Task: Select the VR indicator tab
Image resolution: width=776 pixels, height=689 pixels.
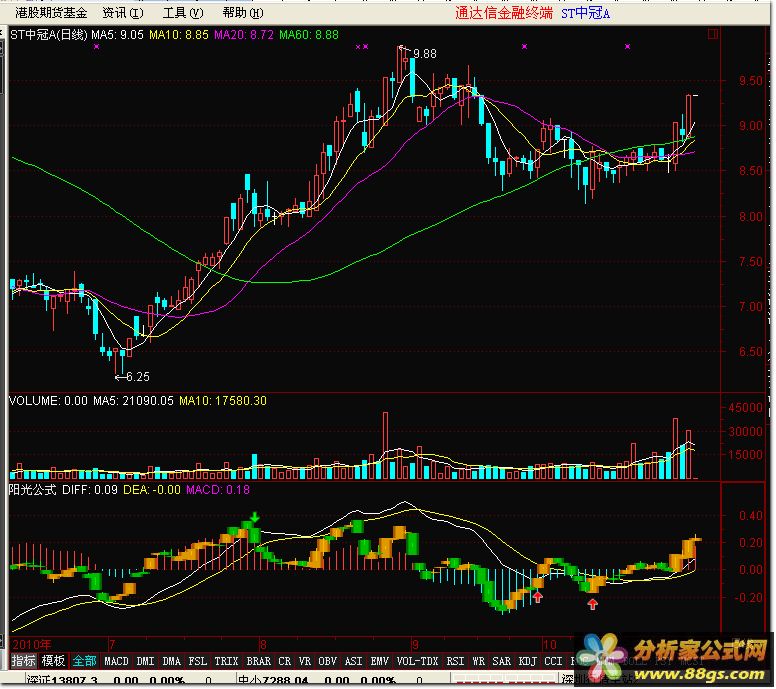Action: [x=305, y=661]
